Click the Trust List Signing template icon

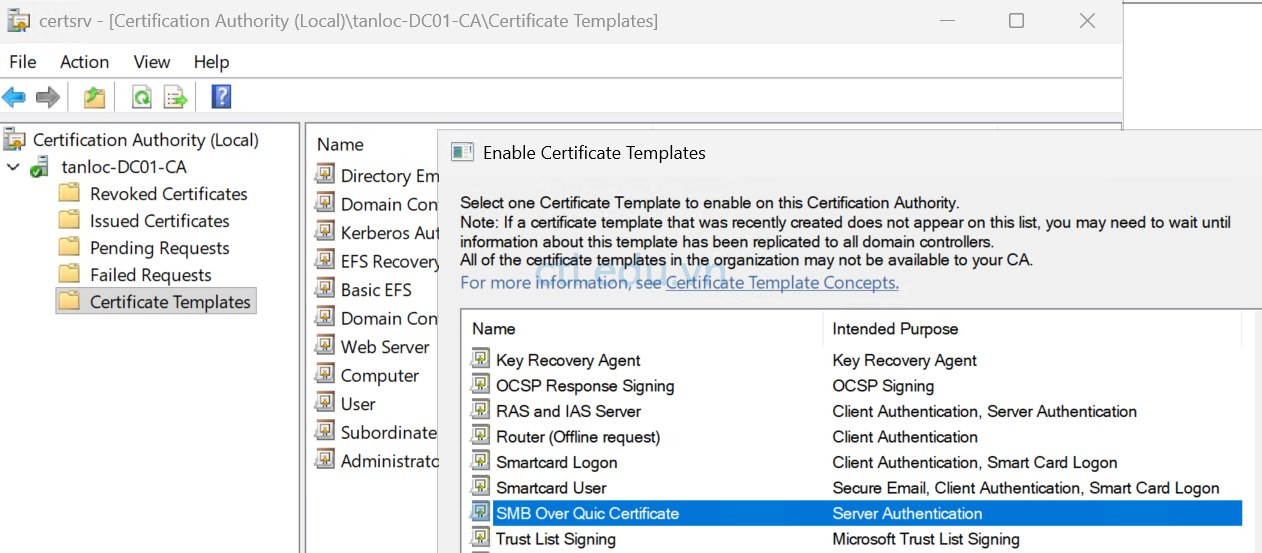481,538
